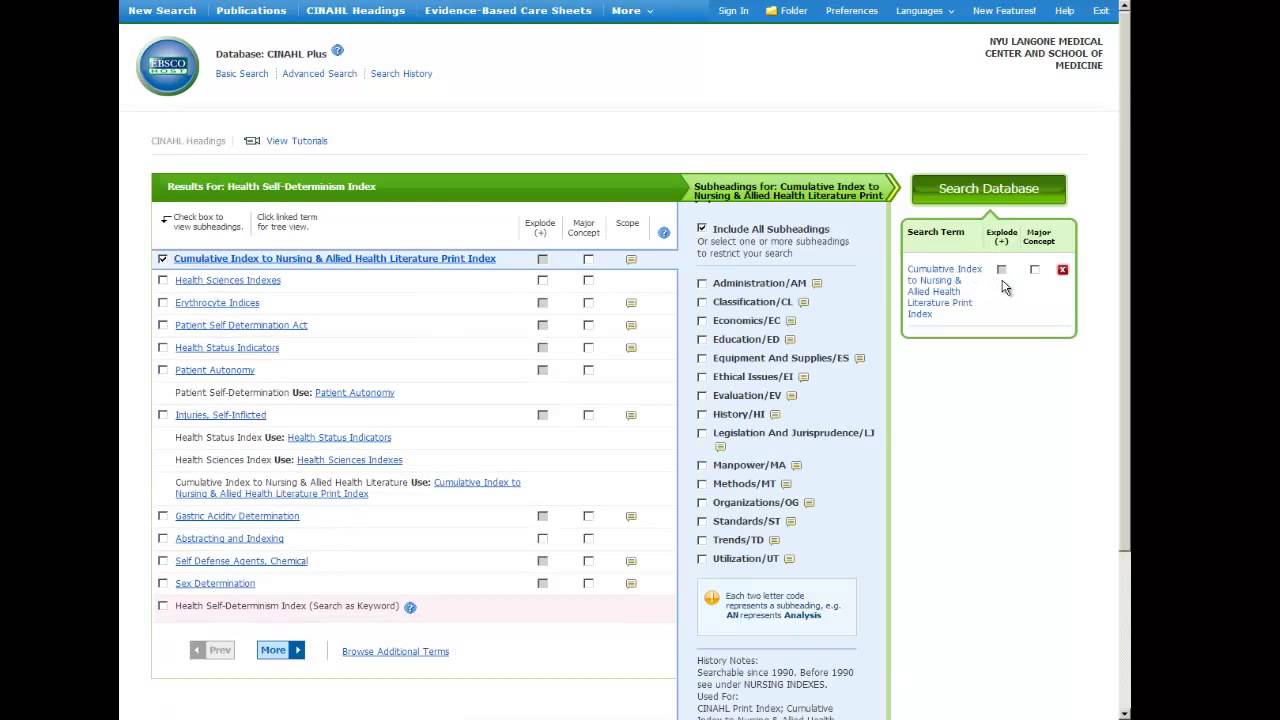Open the Folder icon link
Viewport: 1280px width, 720px height.
(786, 11)
